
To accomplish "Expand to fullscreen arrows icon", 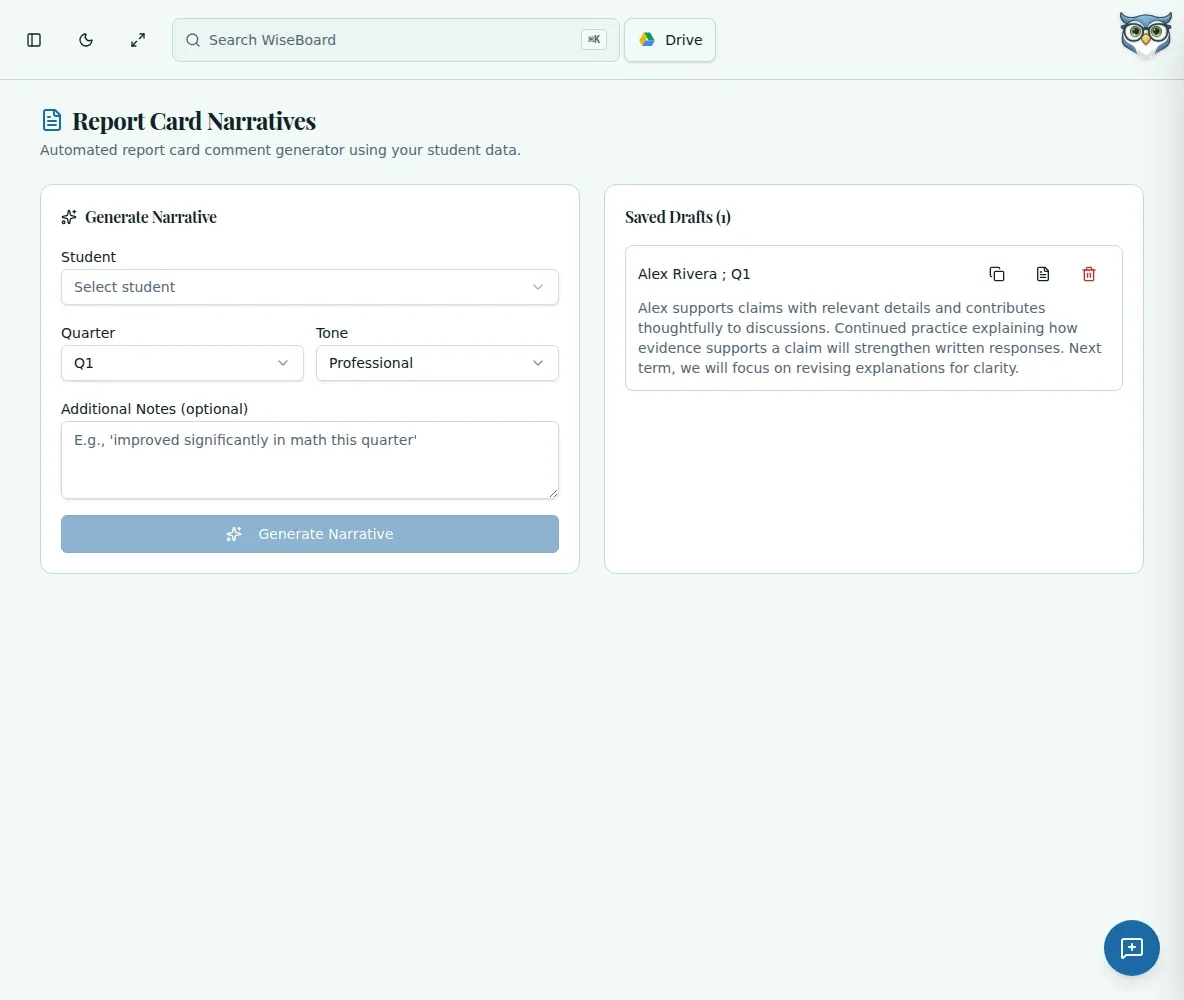I will tap(137, 40).
